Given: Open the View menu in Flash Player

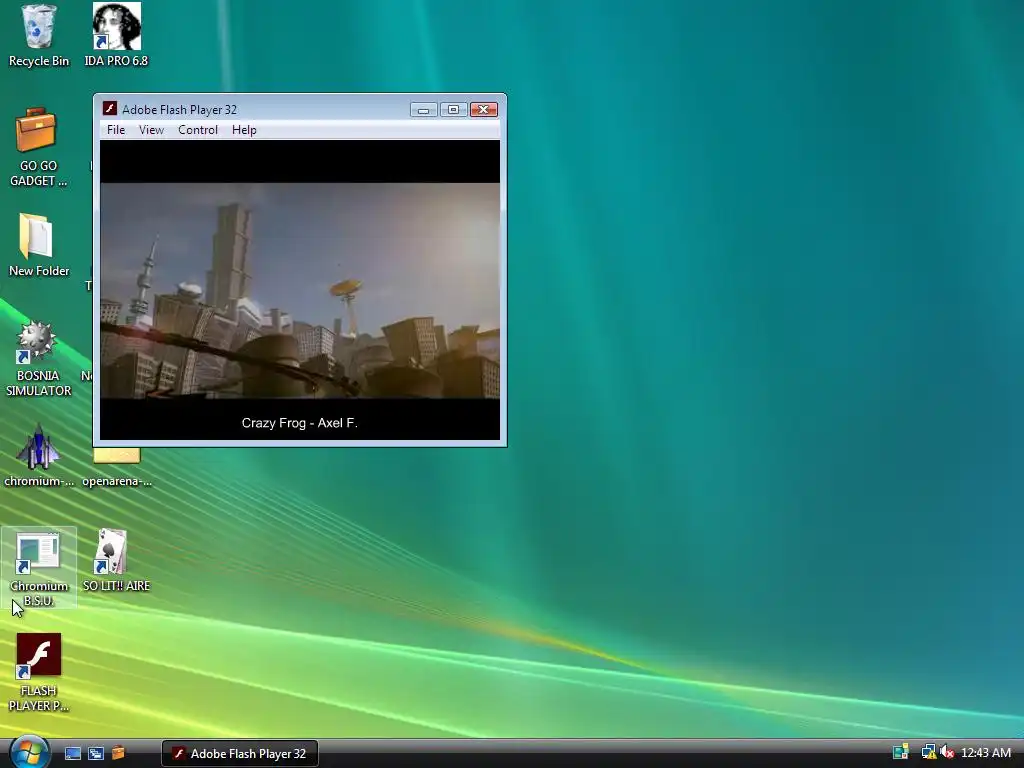Looking at the screenshot, I should tap(151, 130).
